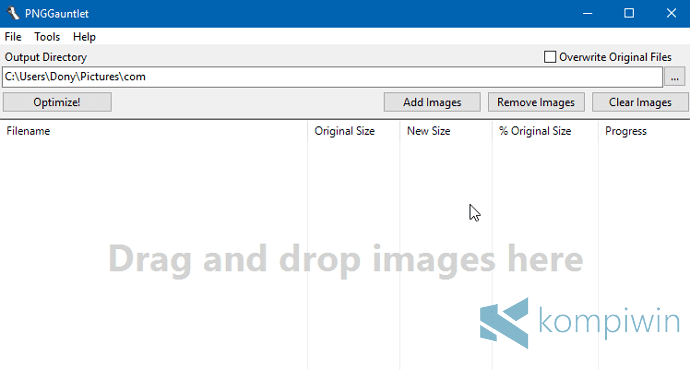
Task: Enable Overwrite Original Files checkbox
Action: [x=550, y=57]
